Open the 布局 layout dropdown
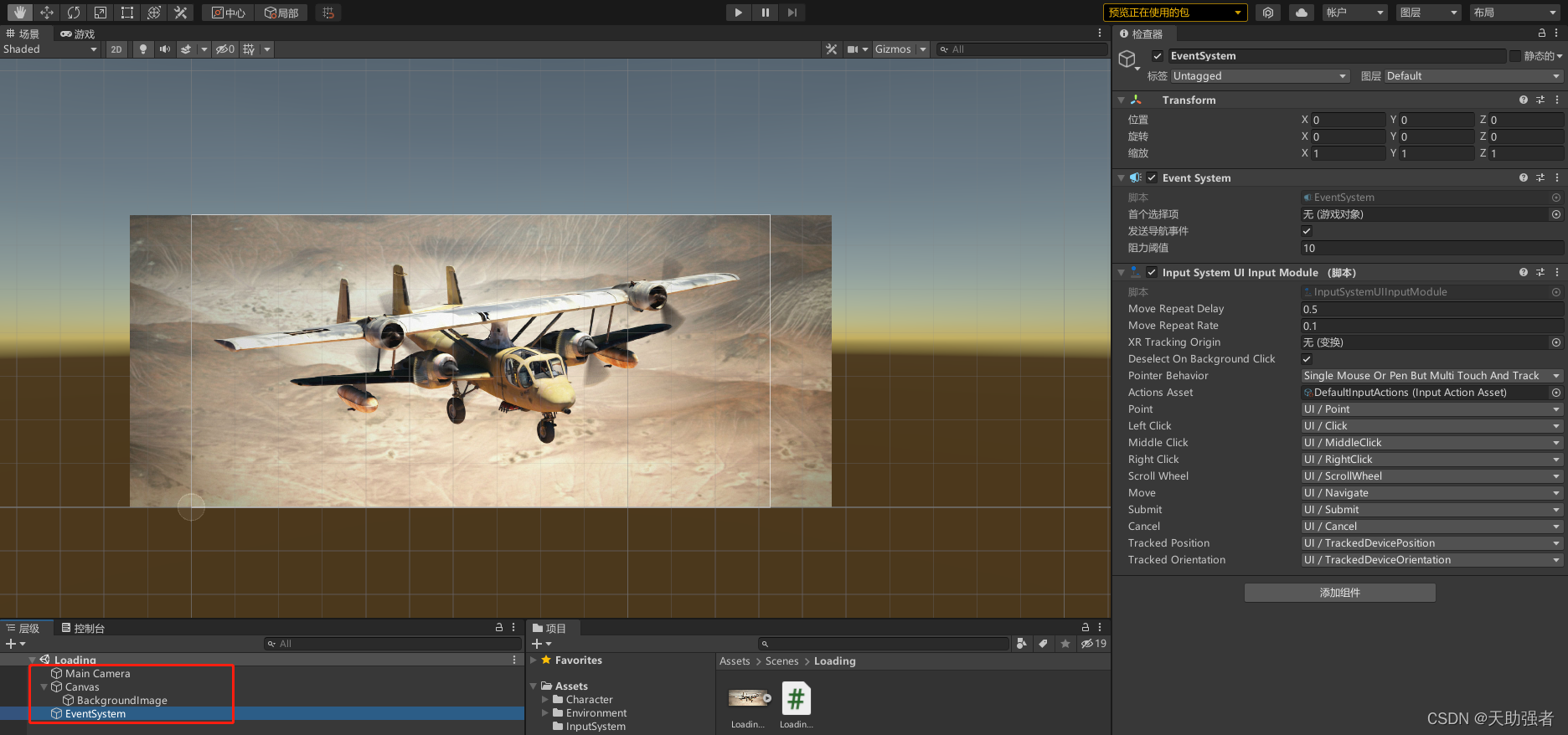Screen dimensions: 1568x735 pyautogui.click(x=1515, y=13)
